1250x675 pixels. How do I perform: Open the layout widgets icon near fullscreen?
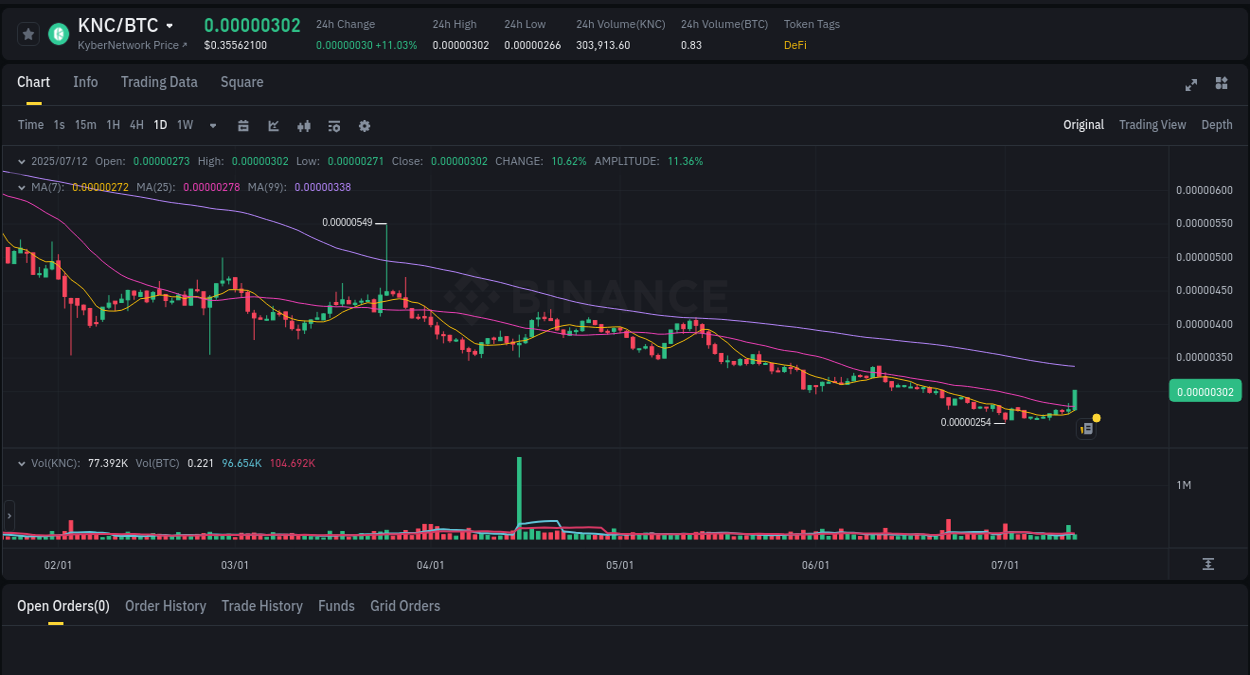click(x=1221, y=84)
